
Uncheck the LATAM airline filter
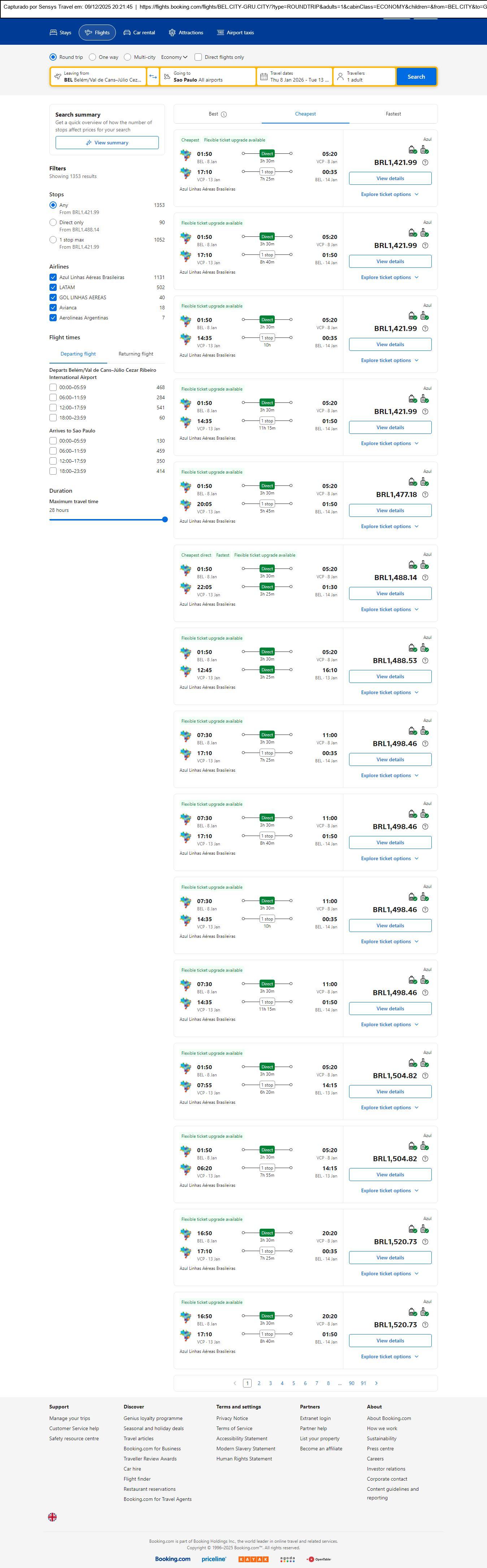tap(53, 287)
